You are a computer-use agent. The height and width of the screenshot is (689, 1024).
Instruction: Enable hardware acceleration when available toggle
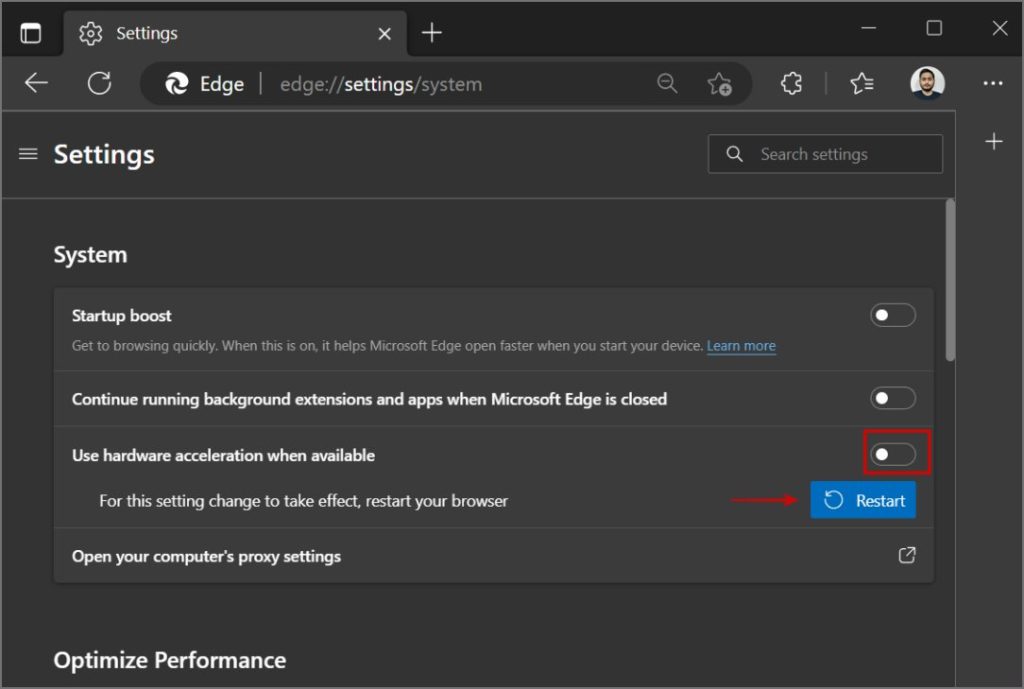[x=893, y=455]
